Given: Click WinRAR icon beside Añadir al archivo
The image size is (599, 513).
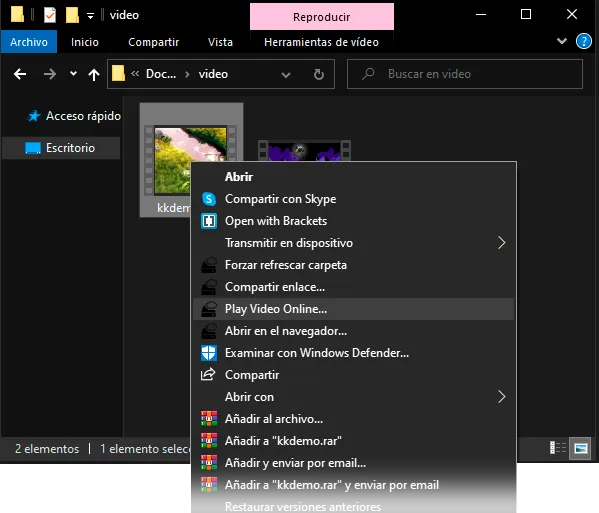Looking at the screenshot, I should point(209,419).
